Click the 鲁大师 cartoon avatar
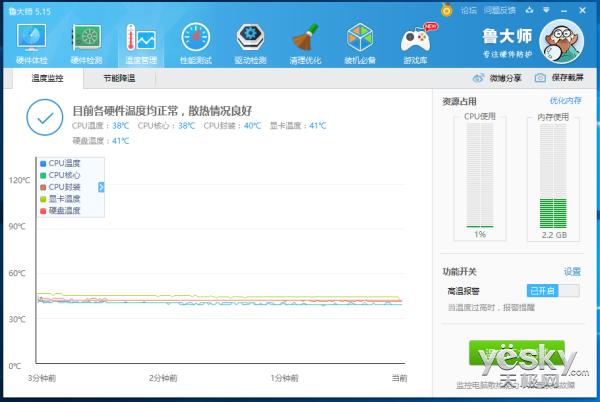Screen dimensions: 600x402 tap(561, 41)
